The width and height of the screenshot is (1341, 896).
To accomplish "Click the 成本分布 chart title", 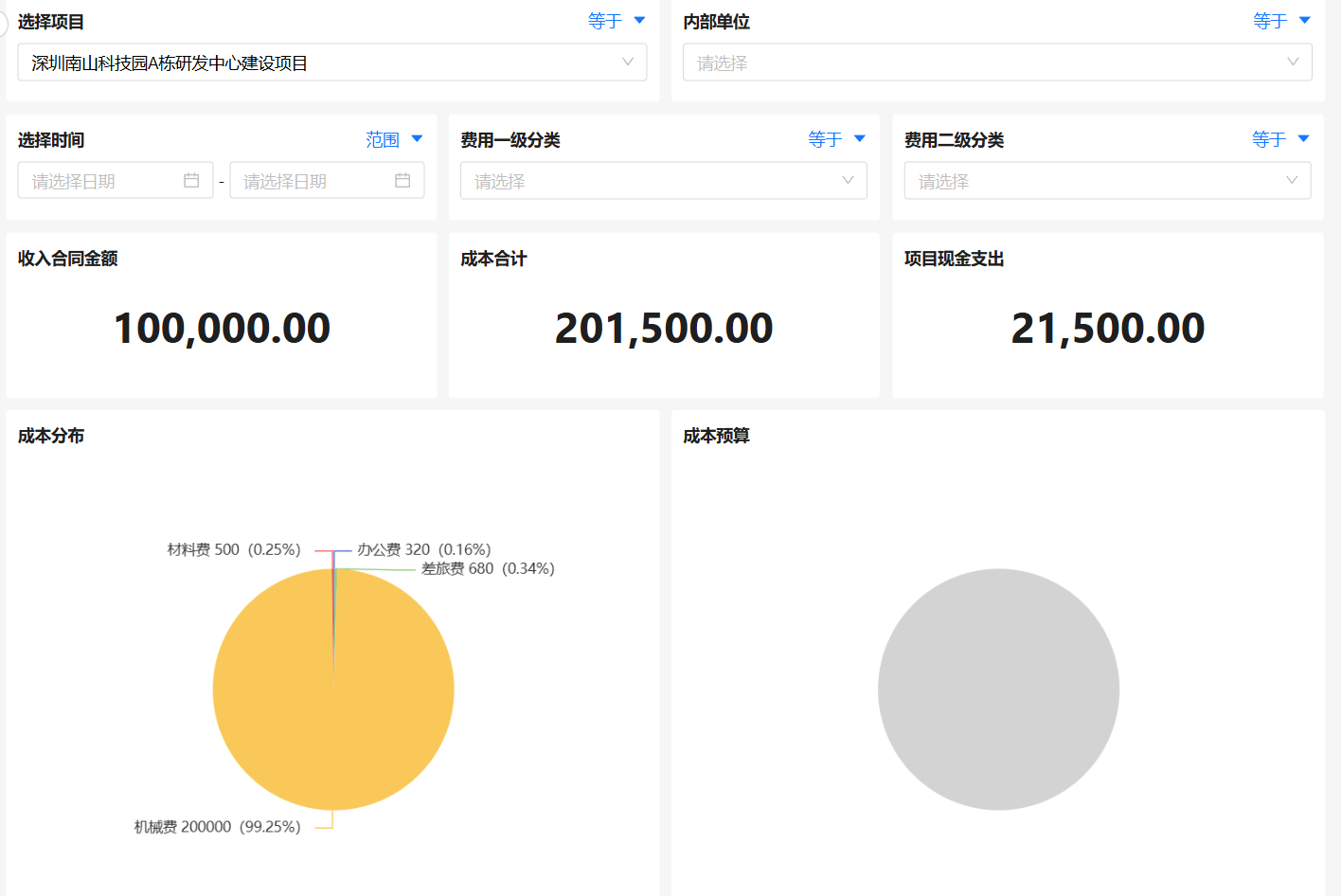I will click(51, 436).
